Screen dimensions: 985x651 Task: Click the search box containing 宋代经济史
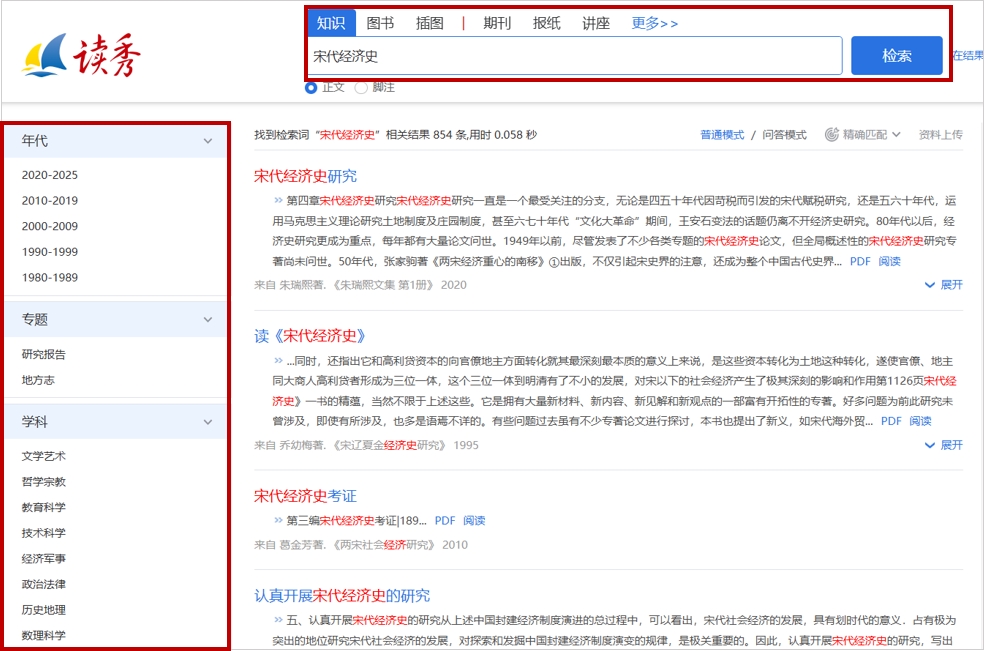point(575,57)
